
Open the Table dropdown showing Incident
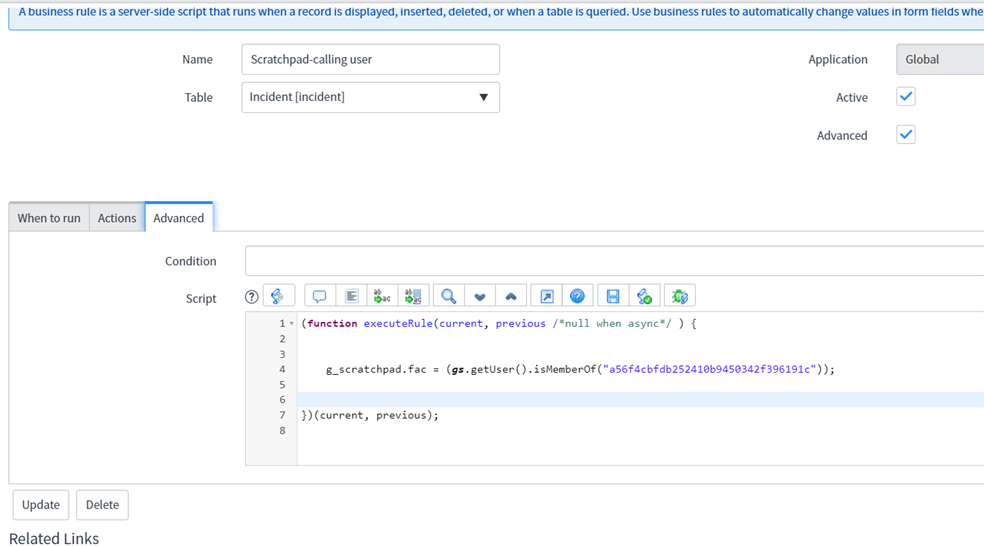tap(370, 97)
